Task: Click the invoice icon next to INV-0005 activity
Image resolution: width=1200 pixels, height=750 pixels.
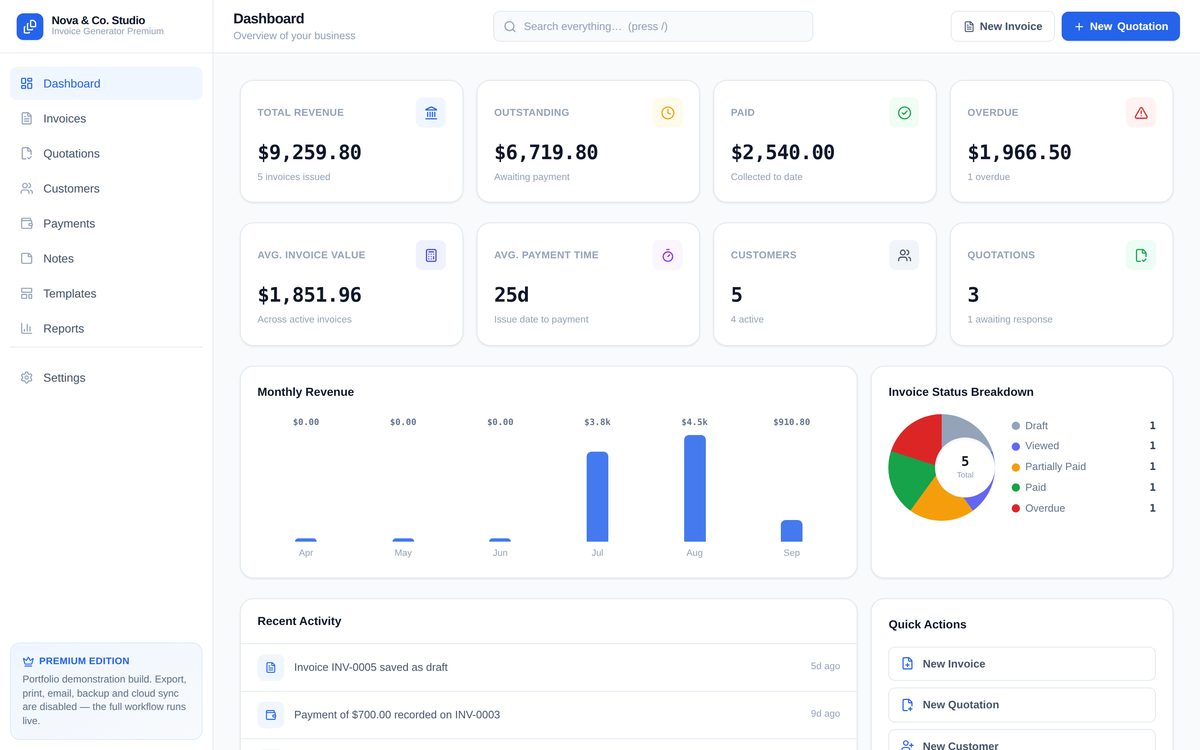Action: [x=271, y=667]
